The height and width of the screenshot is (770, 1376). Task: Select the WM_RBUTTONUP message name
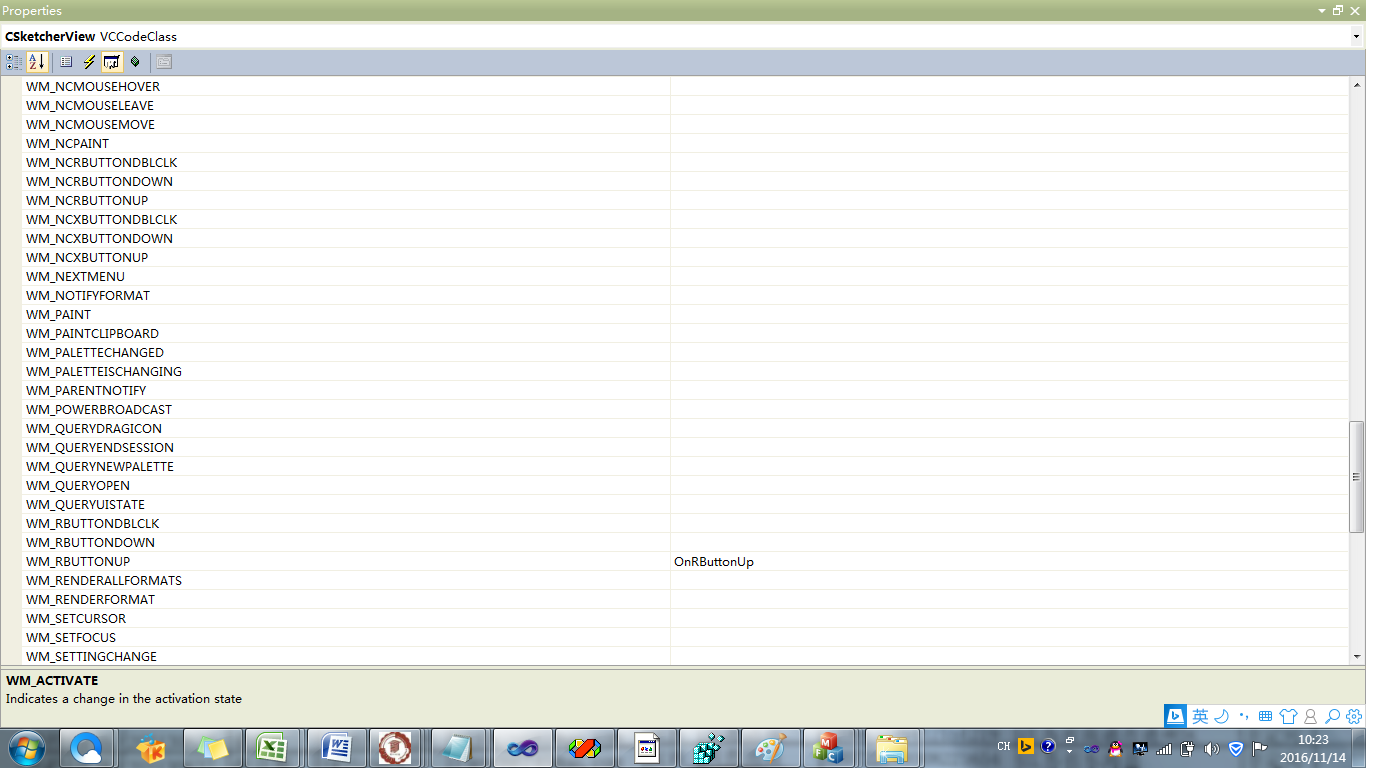pos(78,562)
